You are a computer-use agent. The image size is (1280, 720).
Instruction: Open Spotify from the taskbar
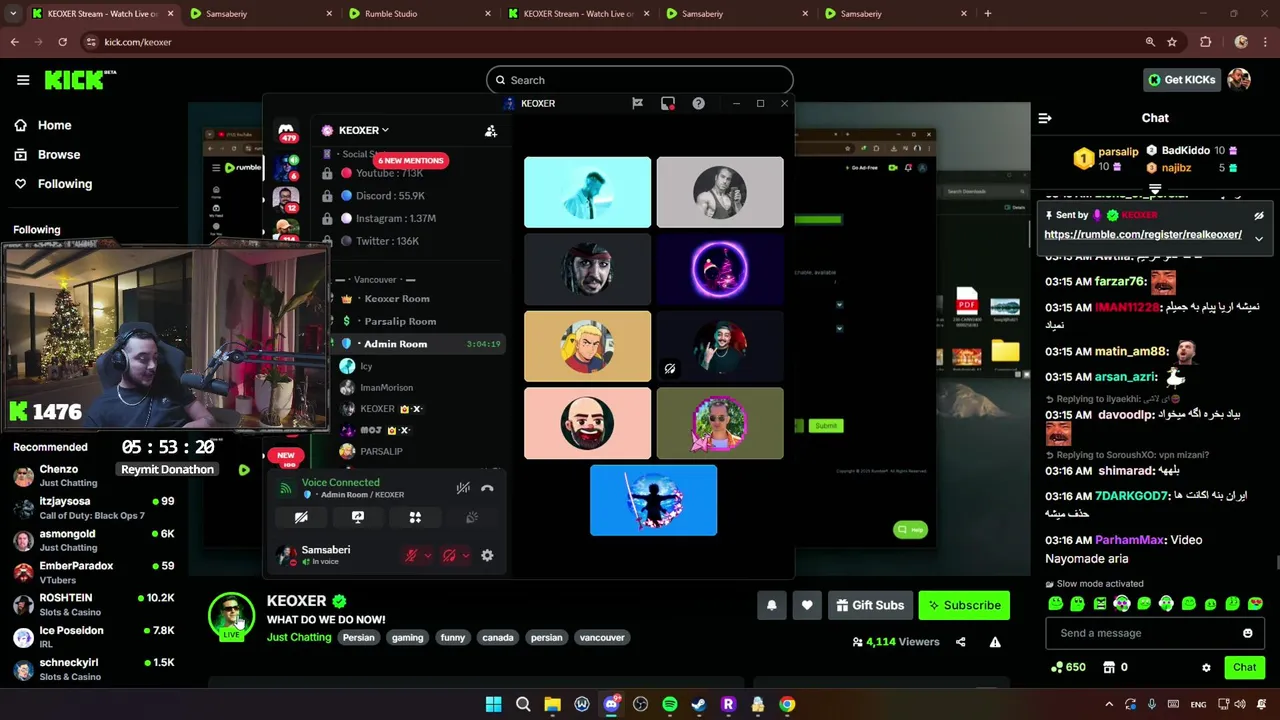tap(670, 704)
